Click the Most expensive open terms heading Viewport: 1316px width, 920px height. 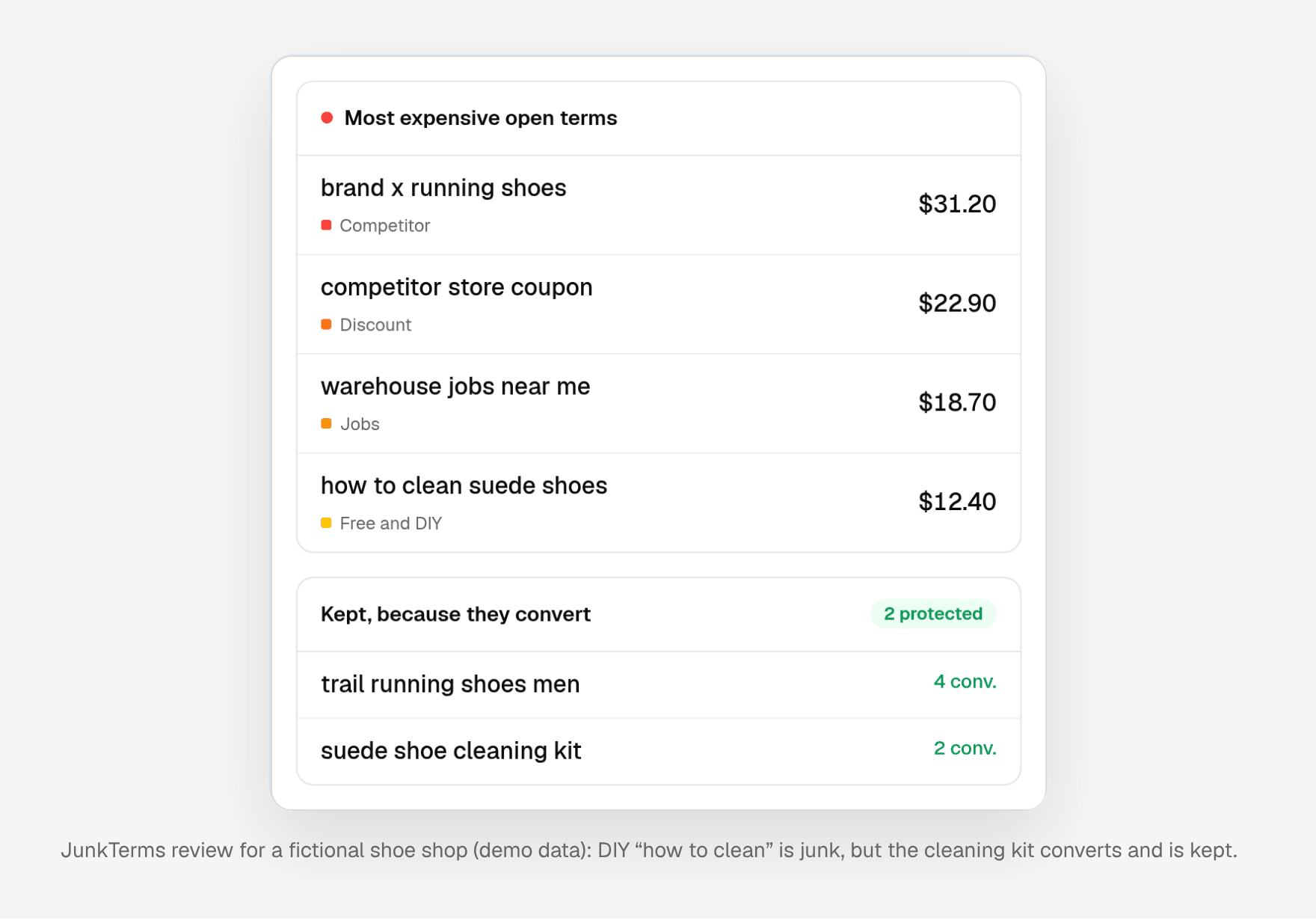(x=480, y=118)
